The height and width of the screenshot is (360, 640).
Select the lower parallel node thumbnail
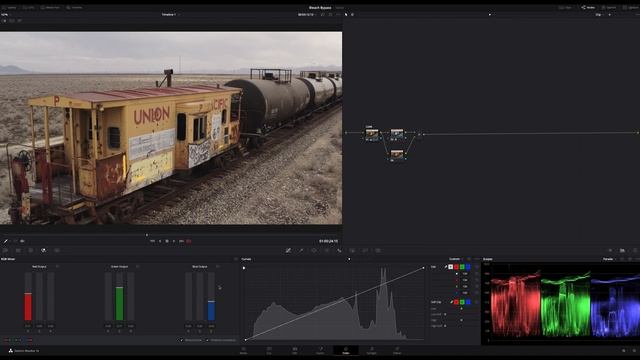coord(397,154)
